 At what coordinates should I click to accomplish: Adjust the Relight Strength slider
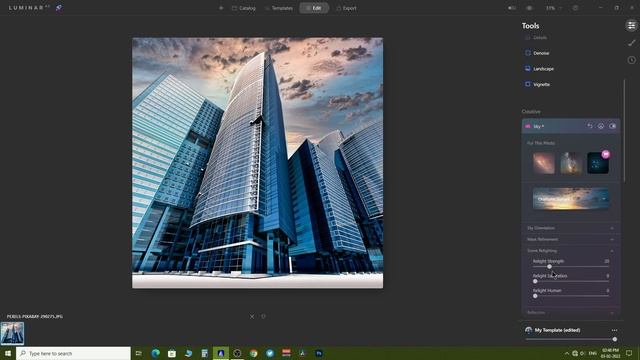pos(549,267)
